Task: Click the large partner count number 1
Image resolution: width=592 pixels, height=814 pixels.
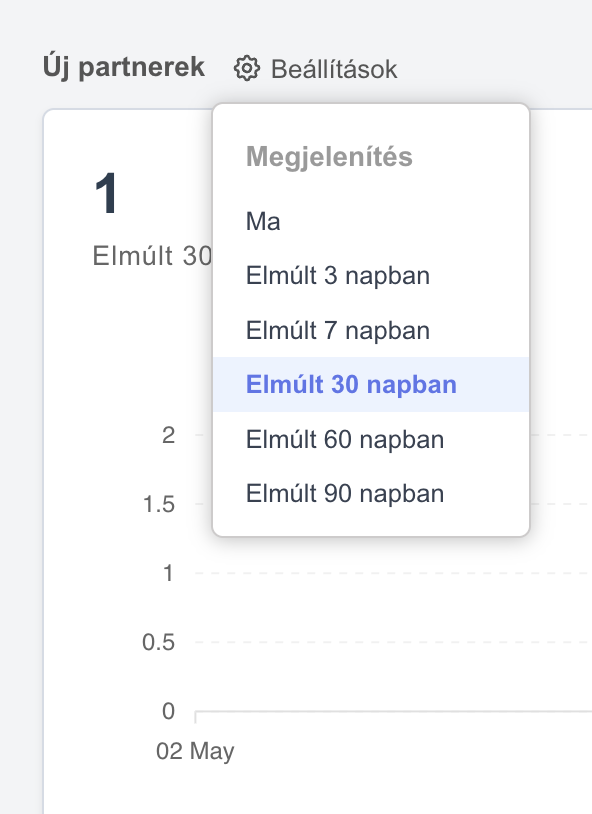Action: point(106,194)
